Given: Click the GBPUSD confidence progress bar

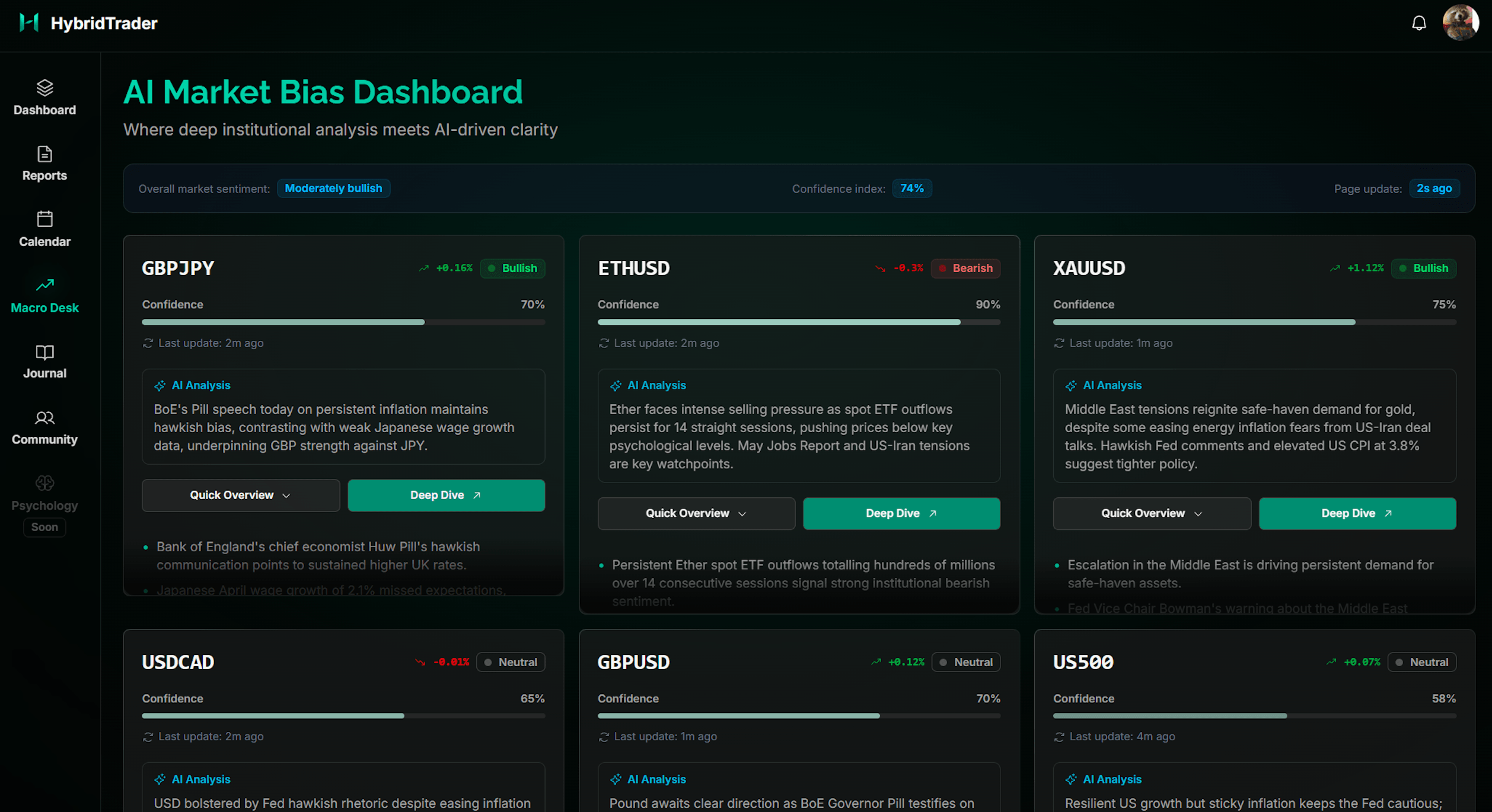Looking at the screenshot, I should pos(799,716).
